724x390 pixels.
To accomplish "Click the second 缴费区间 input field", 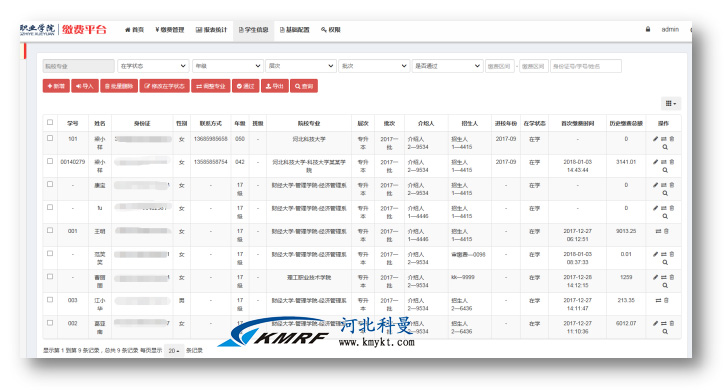I will point(534,66).
